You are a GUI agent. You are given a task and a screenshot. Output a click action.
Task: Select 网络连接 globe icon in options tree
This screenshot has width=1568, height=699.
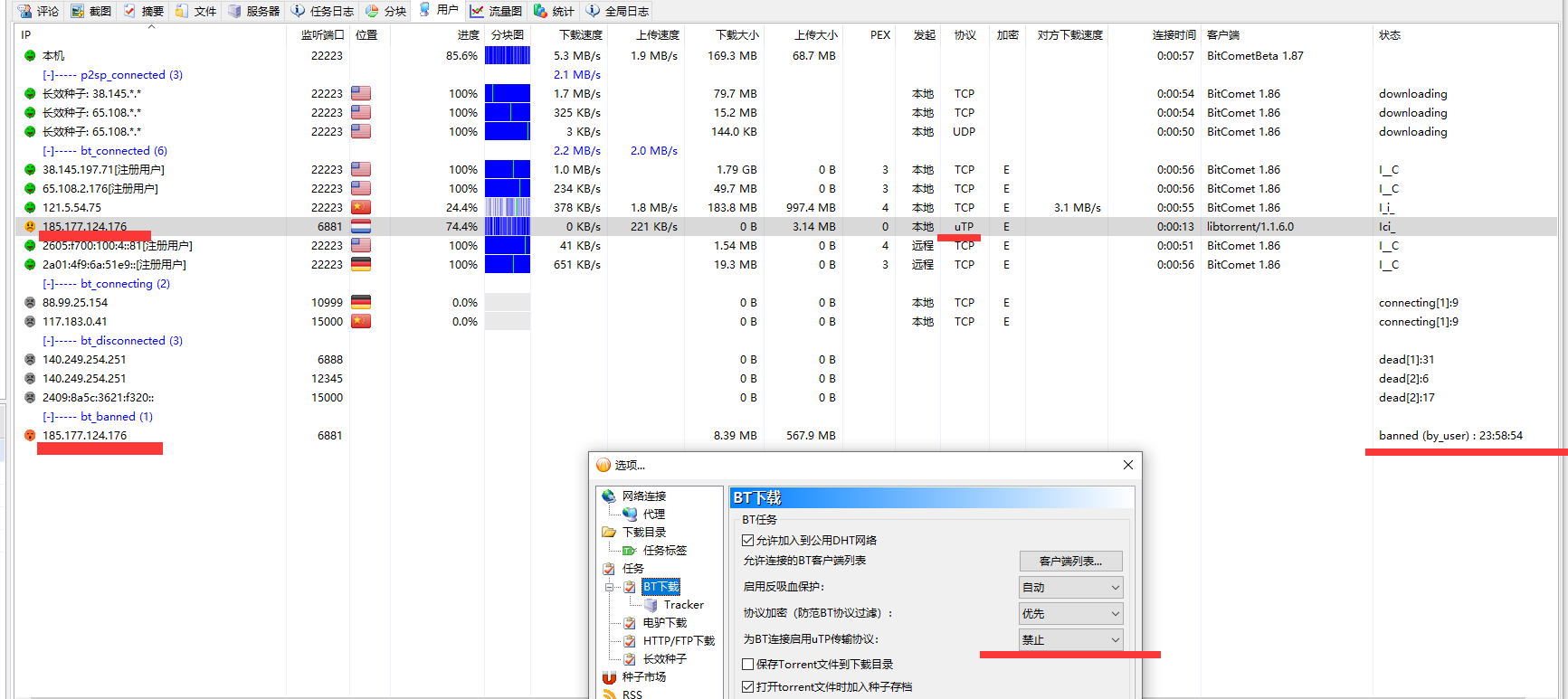(x=609, y=496)
